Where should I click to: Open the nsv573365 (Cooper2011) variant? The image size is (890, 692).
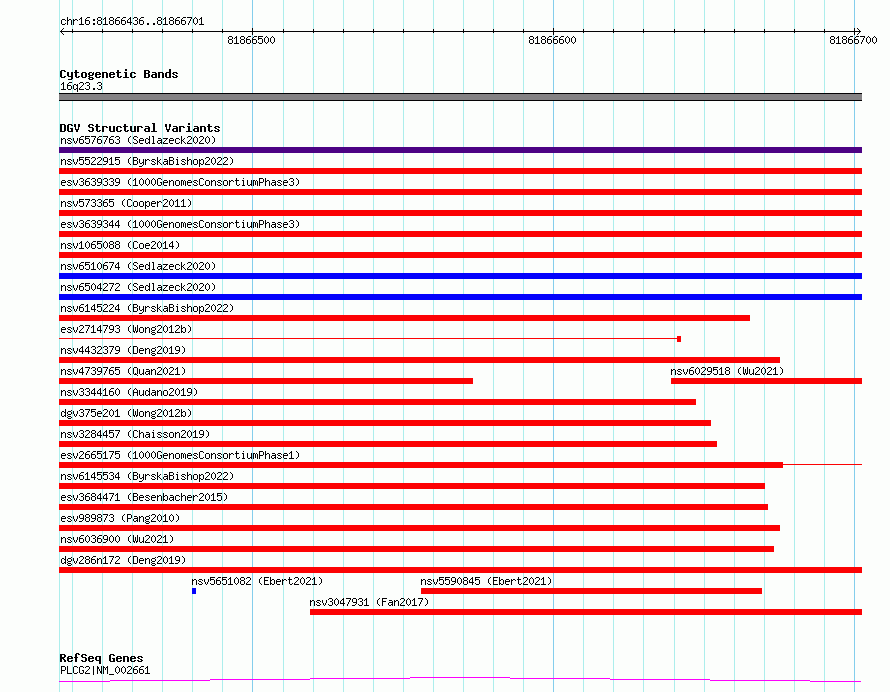pos(126,203)
